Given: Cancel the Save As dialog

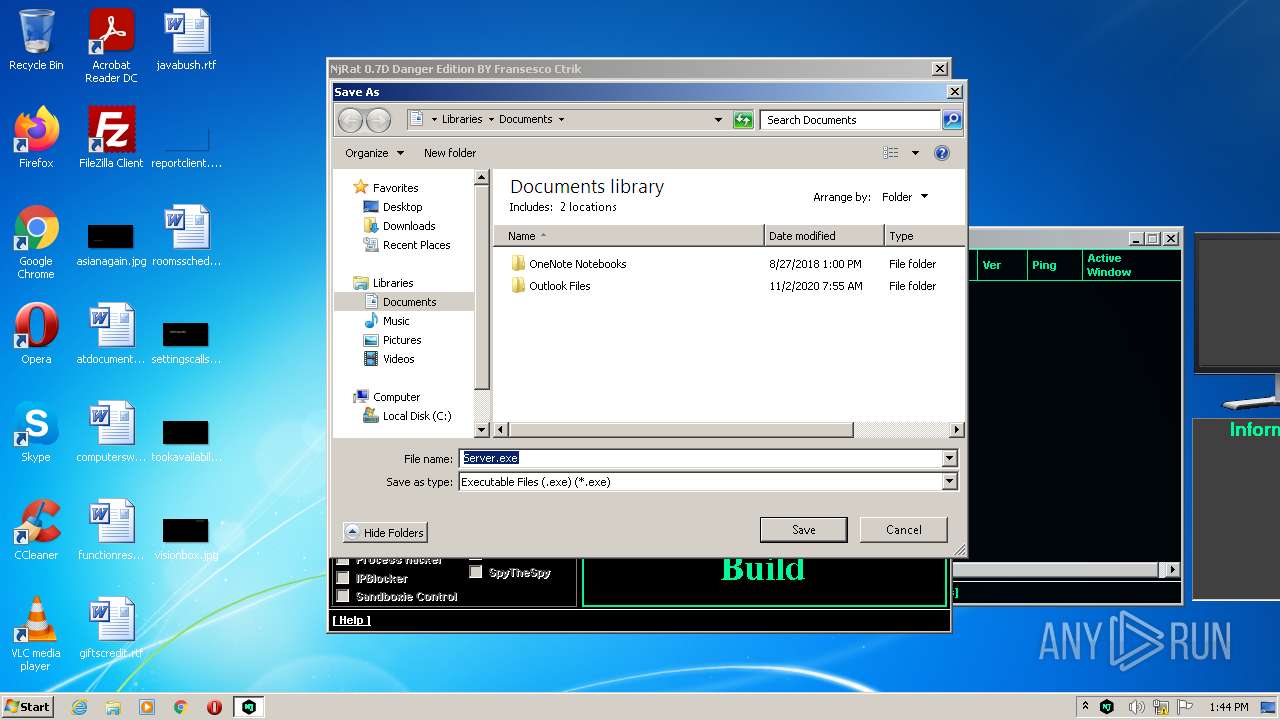Looking at the screenshot, I should click(904, 530).
